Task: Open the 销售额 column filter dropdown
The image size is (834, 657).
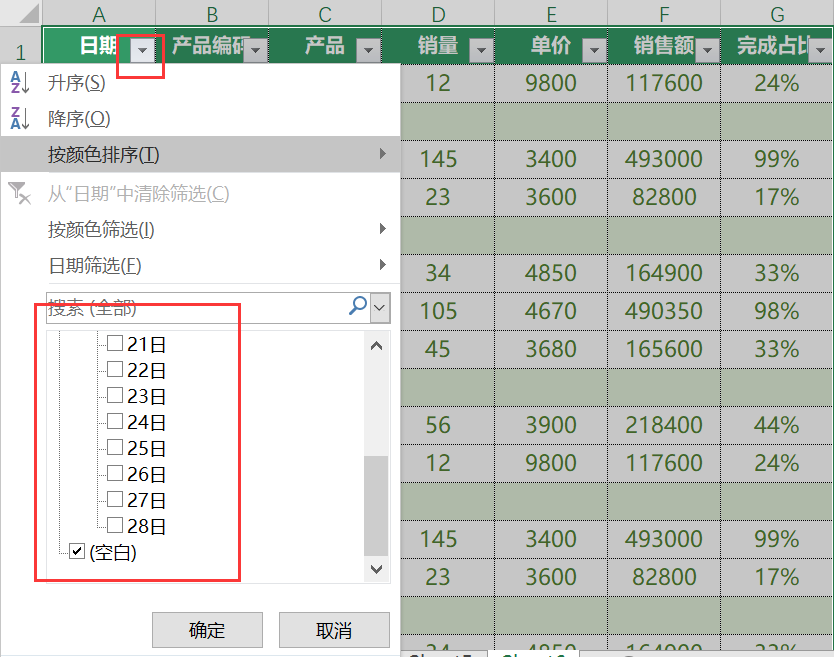Action: pos(707,51)
